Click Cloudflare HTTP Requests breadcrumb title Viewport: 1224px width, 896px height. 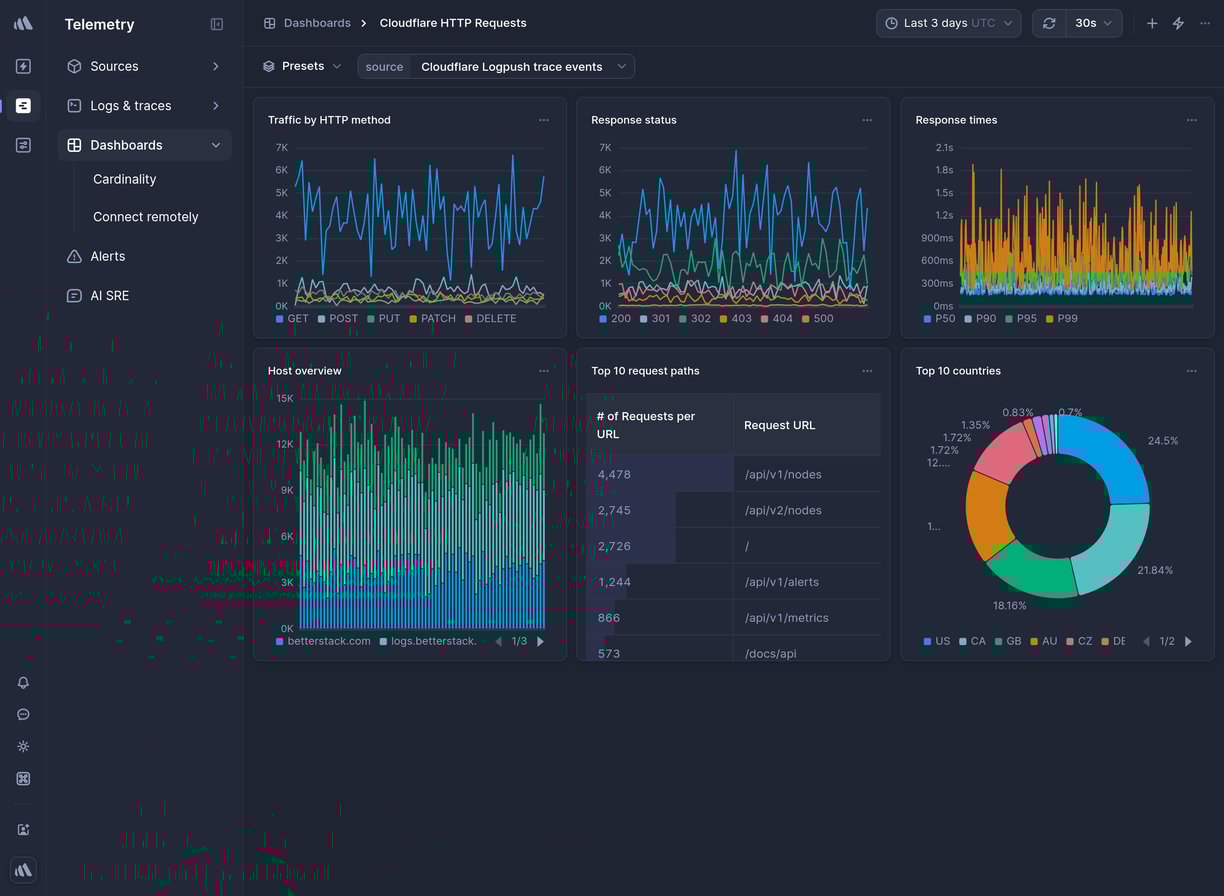pyautogui.click(x=453, y=23)
